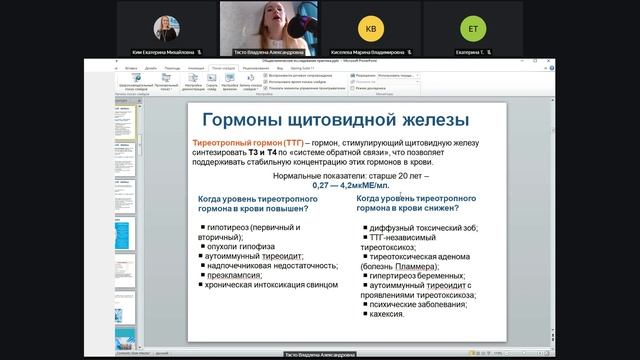Switch to the Анимация ribbon tab
Screen dimensions: 640x360
(x=196, y=68)
